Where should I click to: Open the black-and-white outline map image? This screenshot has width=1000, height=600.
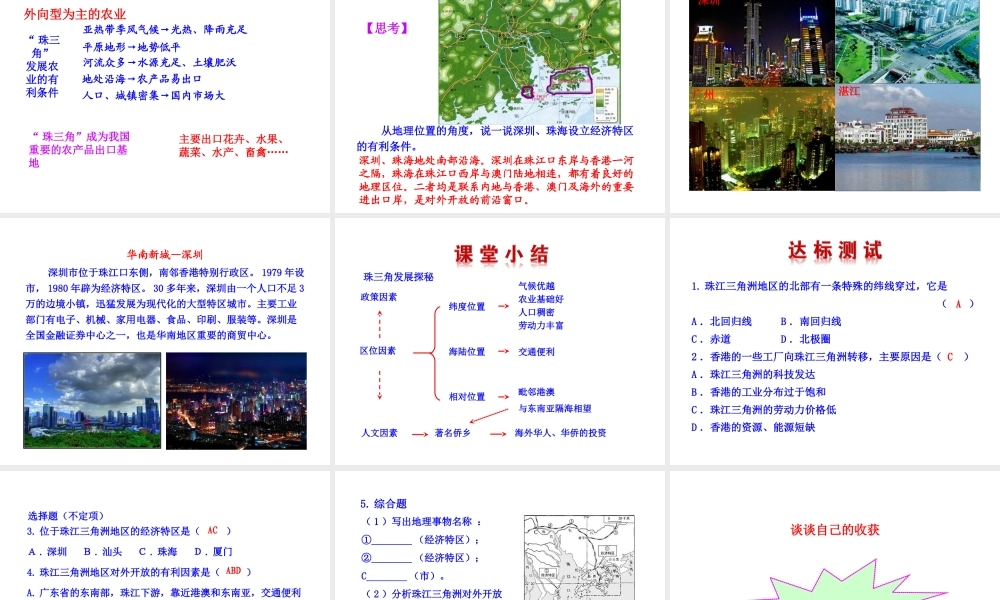pyautogui.click(x=579, y=557)
